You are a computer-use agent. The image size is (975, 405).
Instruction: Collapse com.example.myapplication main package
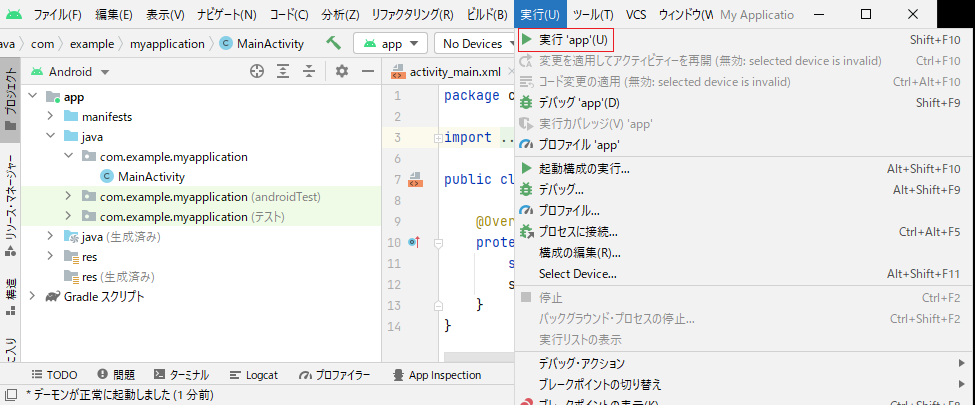click(x=68, y=157)
